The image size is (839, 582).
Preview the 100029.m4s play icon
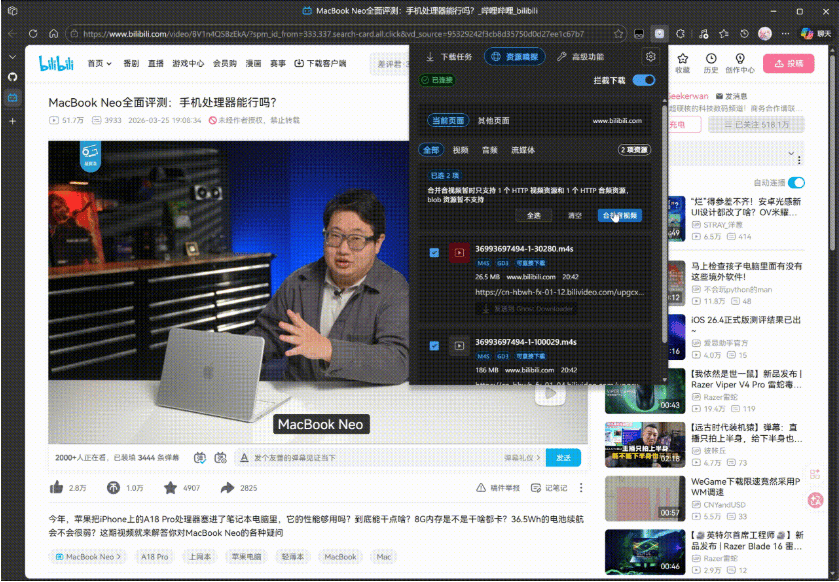point(459,346)
